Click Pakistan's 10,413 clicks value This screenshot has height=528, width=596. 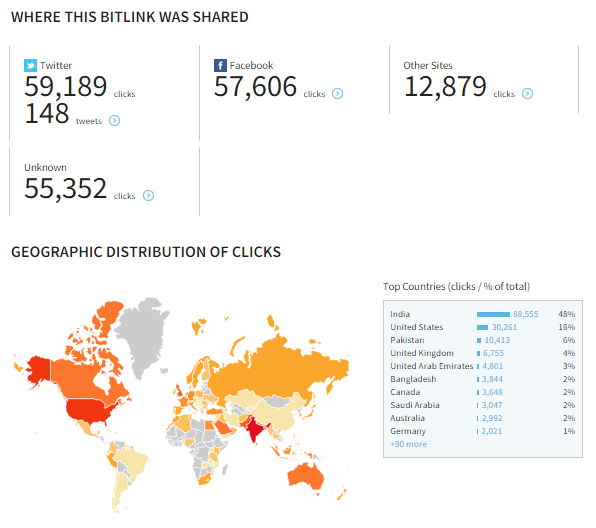click(x=497, y=340)
